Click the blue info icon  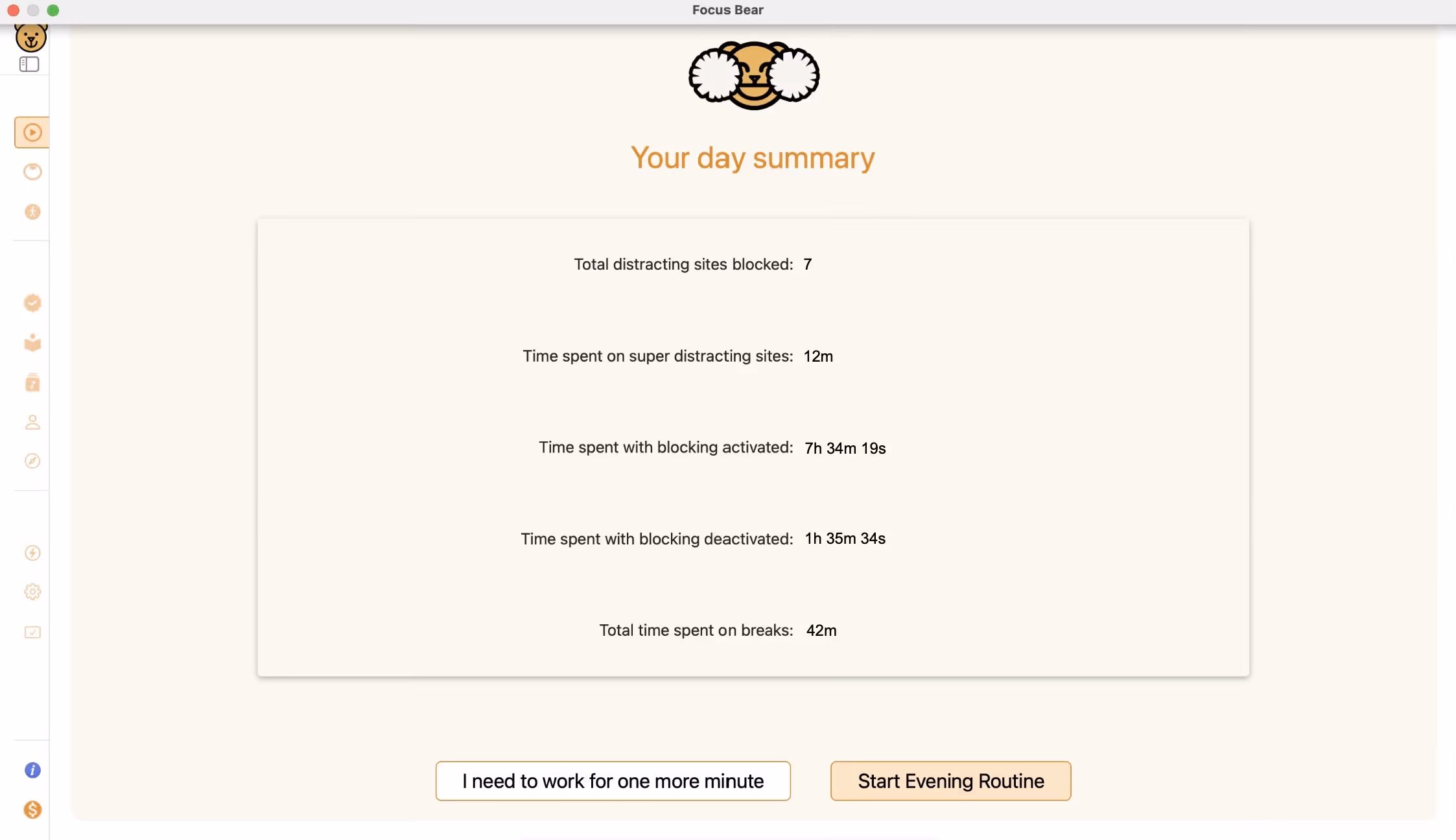[32, 770]
